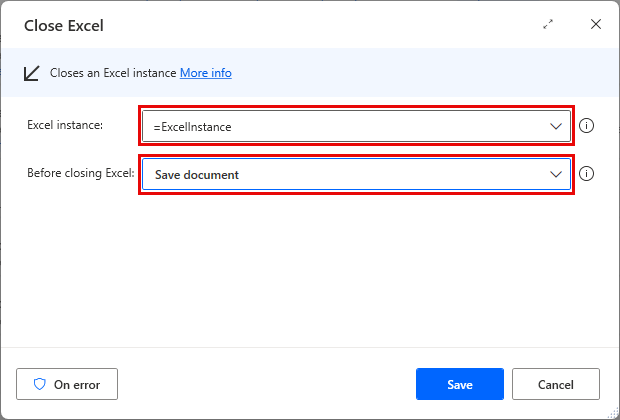
Task: Click the Save button
Action: click(x=459, y=384)
